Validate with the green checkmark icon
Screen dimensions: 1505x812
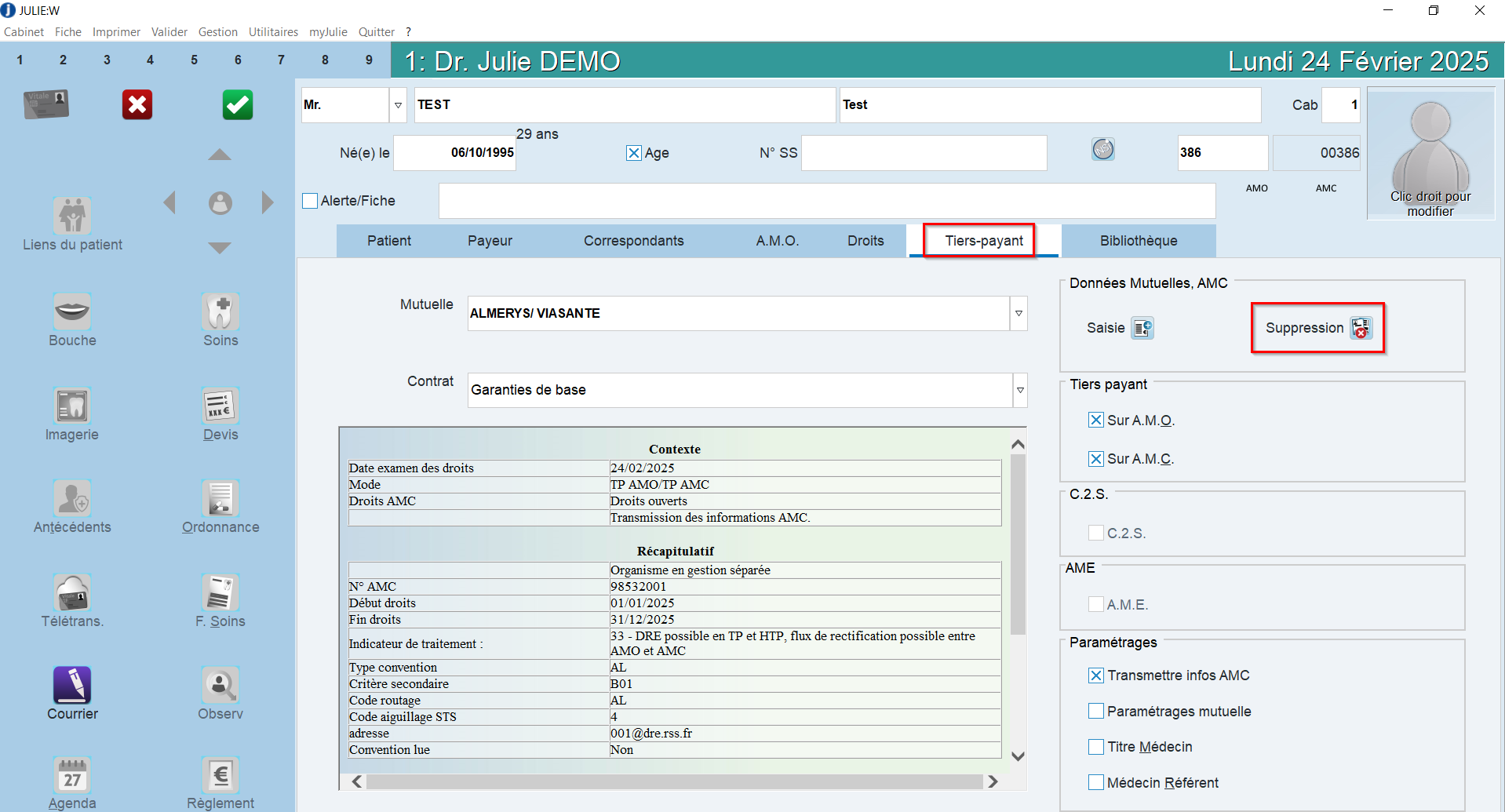pyautogui.click(x=238, y=104)
